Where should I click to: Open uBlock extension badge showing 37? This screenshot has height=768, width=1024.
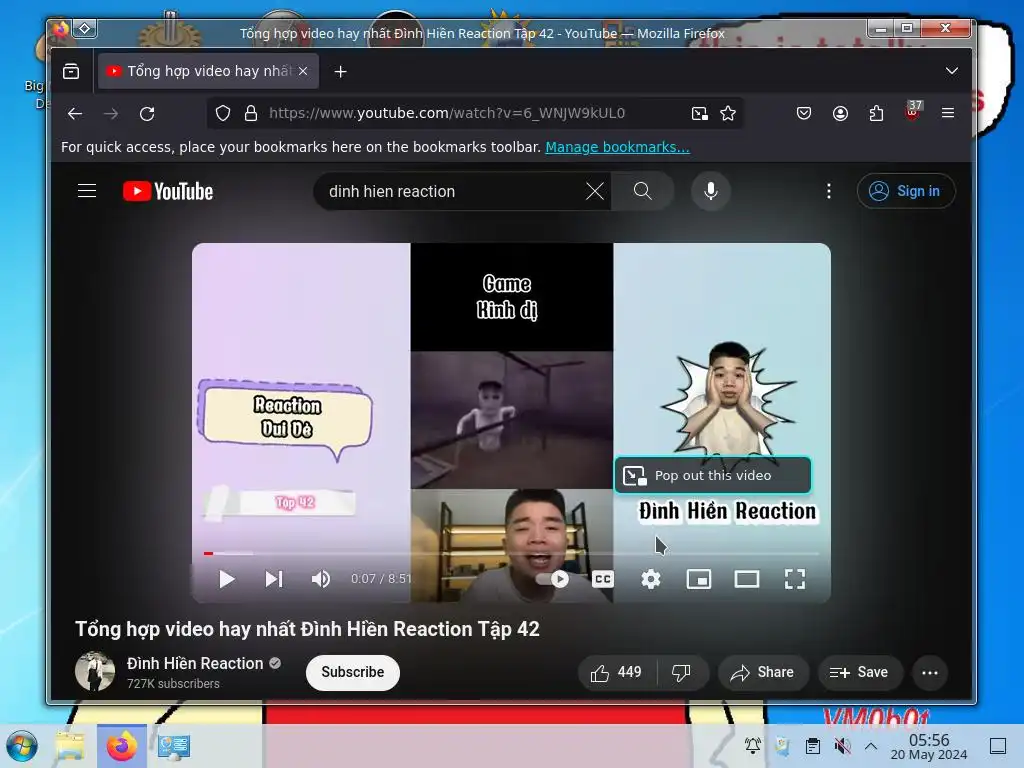(912, 111)
